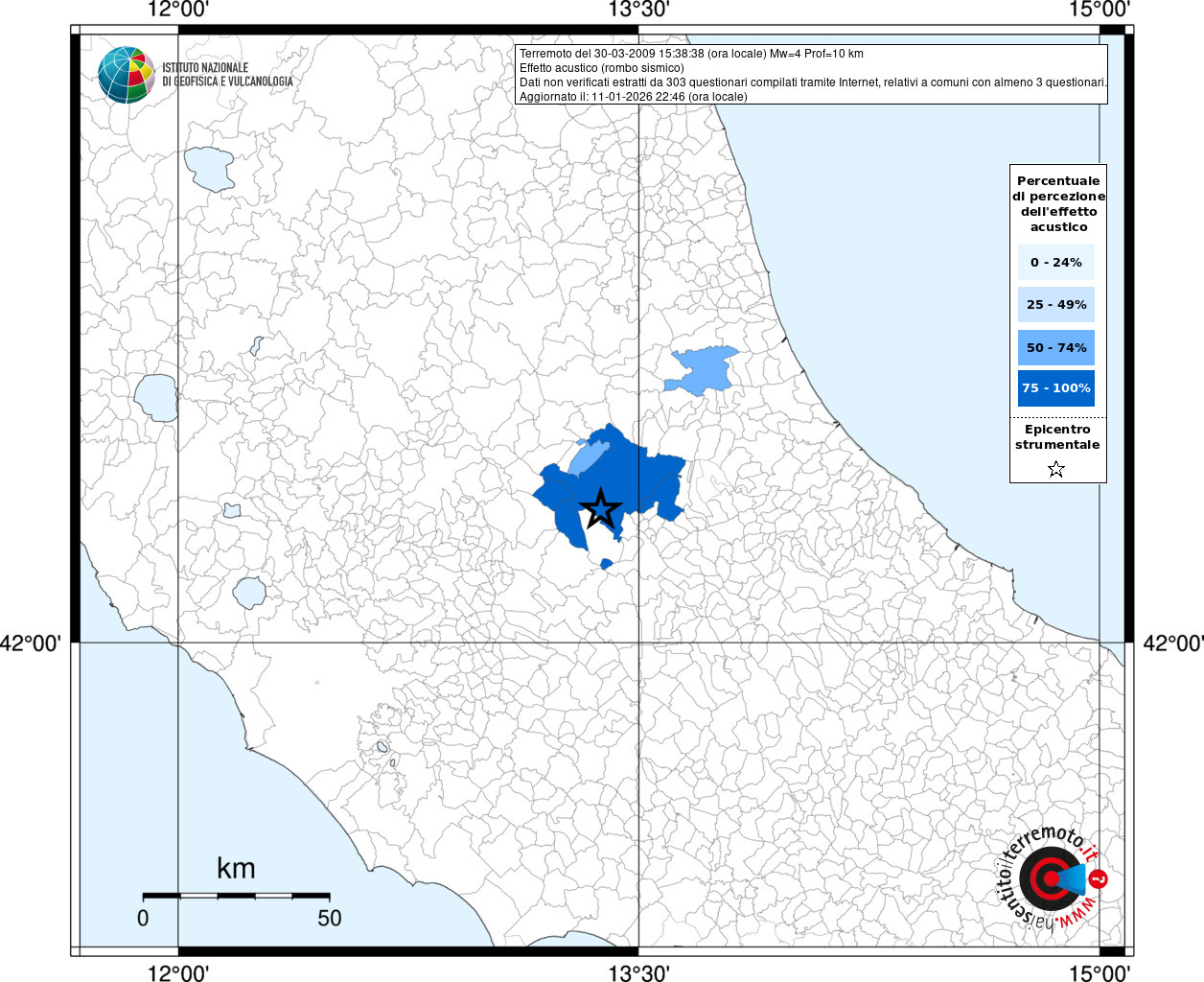The image size is (1204, 982).
Task: Select the 75 - 100% legend swatch
Action: pyautogui.click(x=1056, y=388)
